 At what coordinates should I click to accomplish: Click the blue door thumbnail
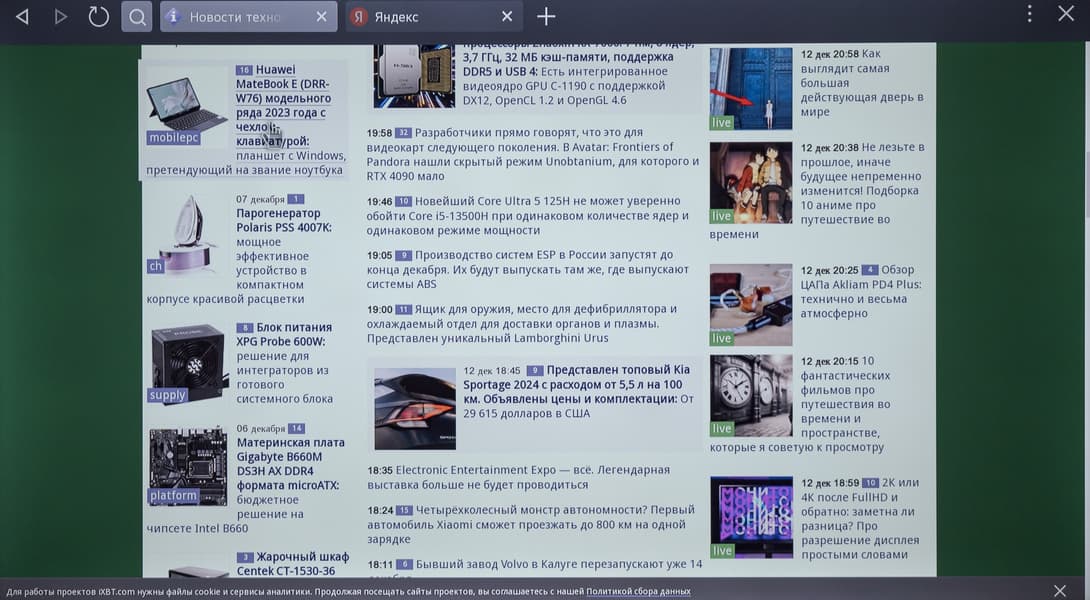751,88
